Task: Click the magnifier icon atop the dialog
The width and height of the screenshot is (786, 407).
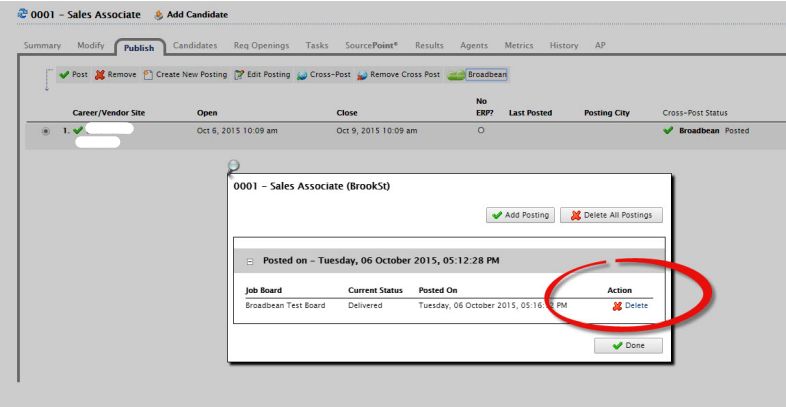Action: coord(233,166)
